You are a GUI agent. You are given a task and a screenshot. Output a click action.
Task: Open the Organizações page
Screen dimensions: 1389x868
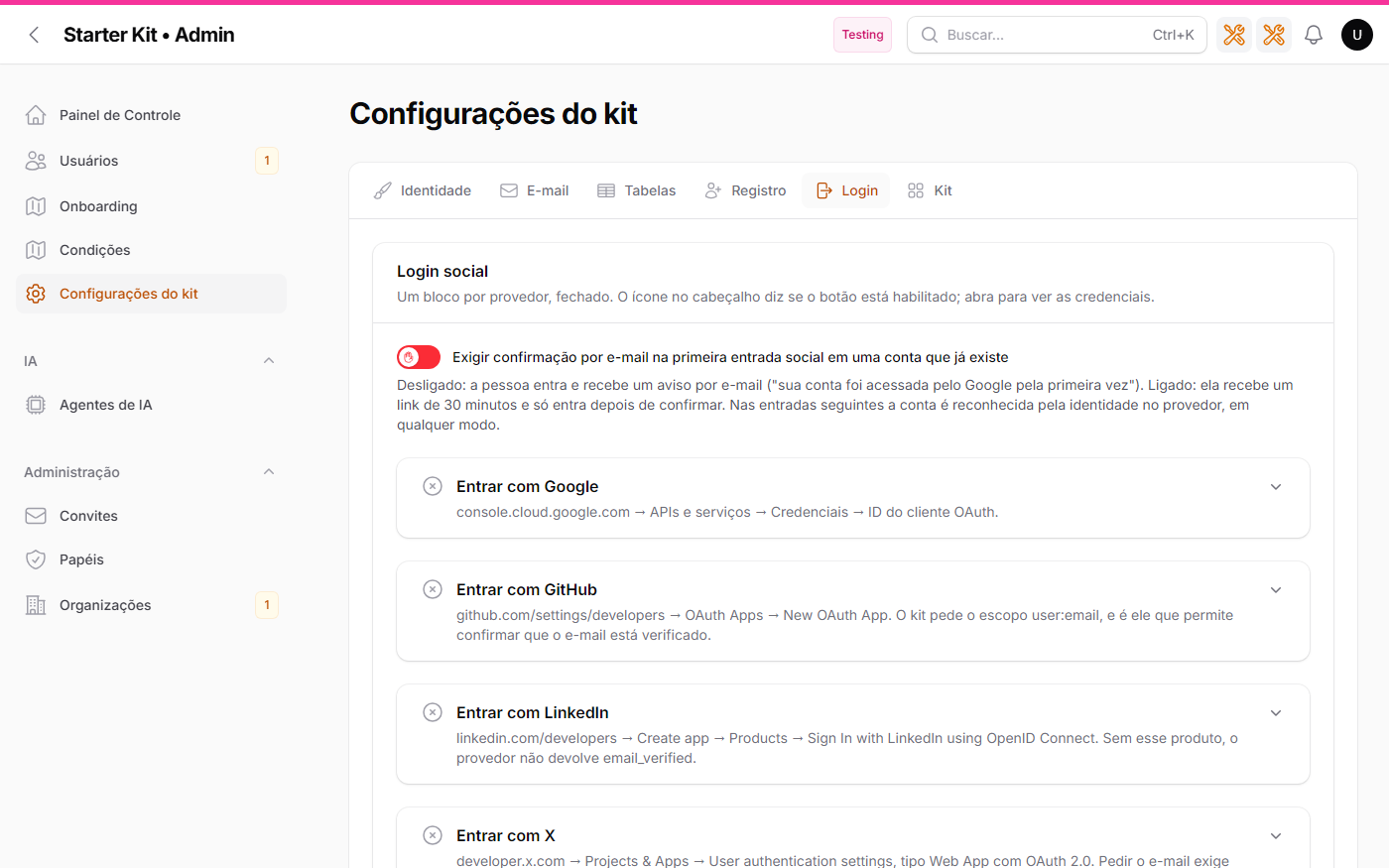click(x=151, y=605)
